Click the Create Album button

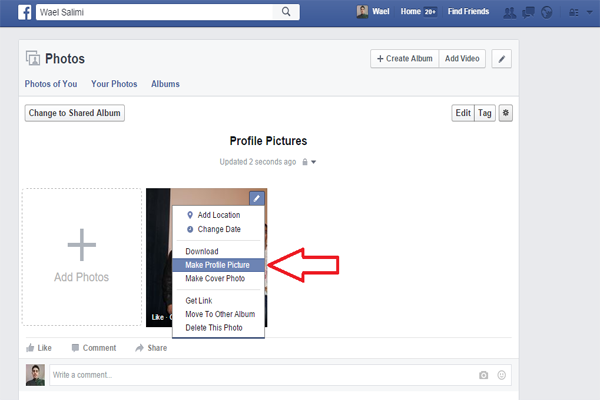tap(404, 59)
